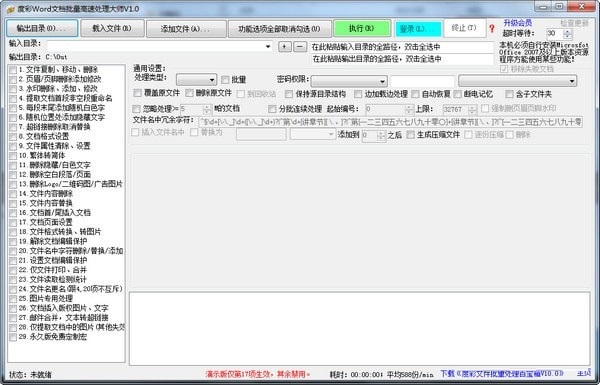
Task: Check item 3 水印删除、添加、修改
Action: coord(13,89)
